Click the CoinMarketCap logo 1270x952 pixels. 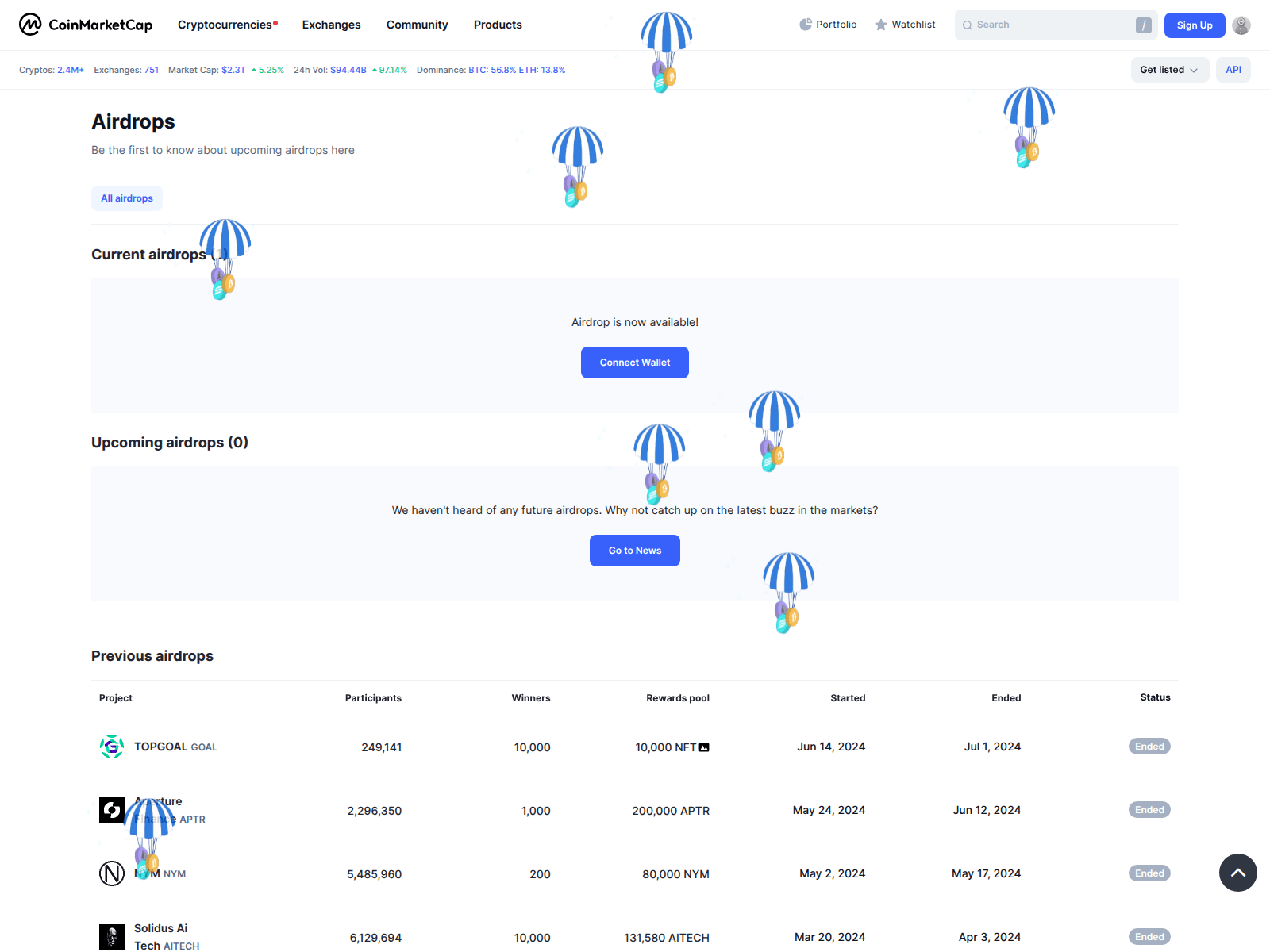[86, 25]
